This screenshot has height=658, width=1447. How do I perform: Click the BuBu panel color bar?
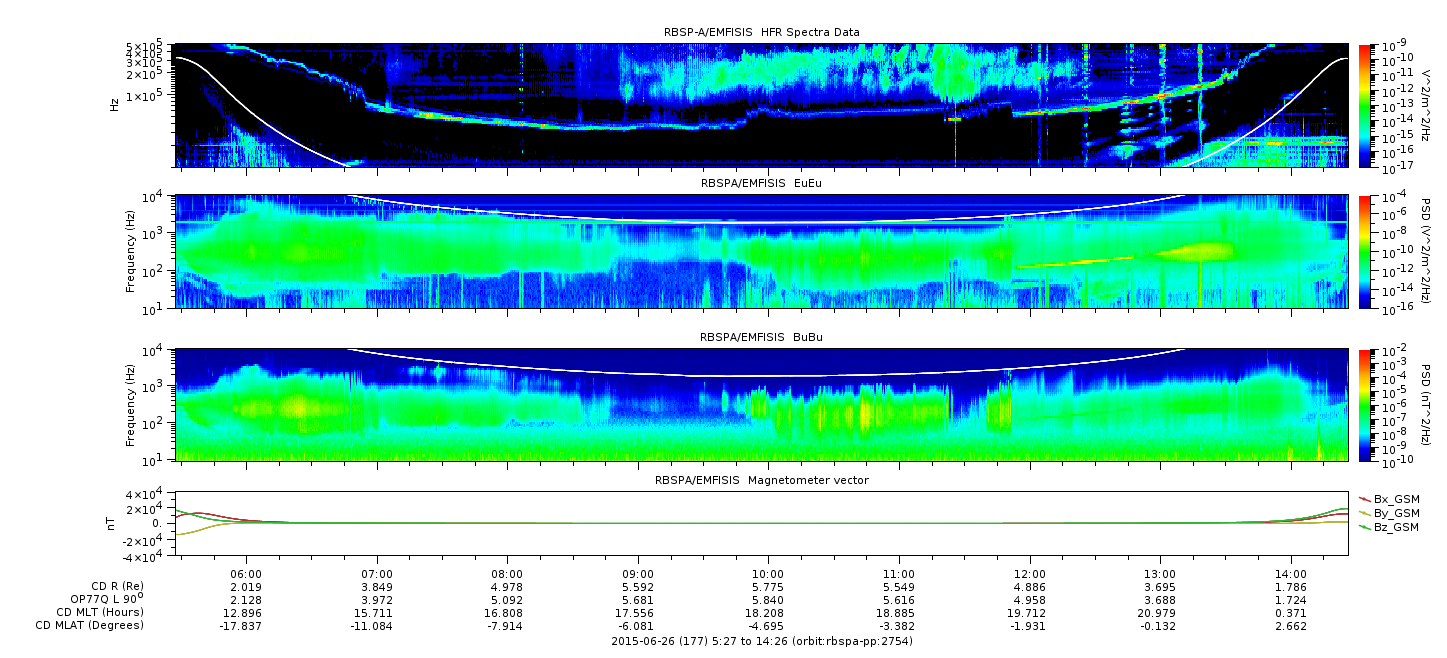pos(1365,405)
